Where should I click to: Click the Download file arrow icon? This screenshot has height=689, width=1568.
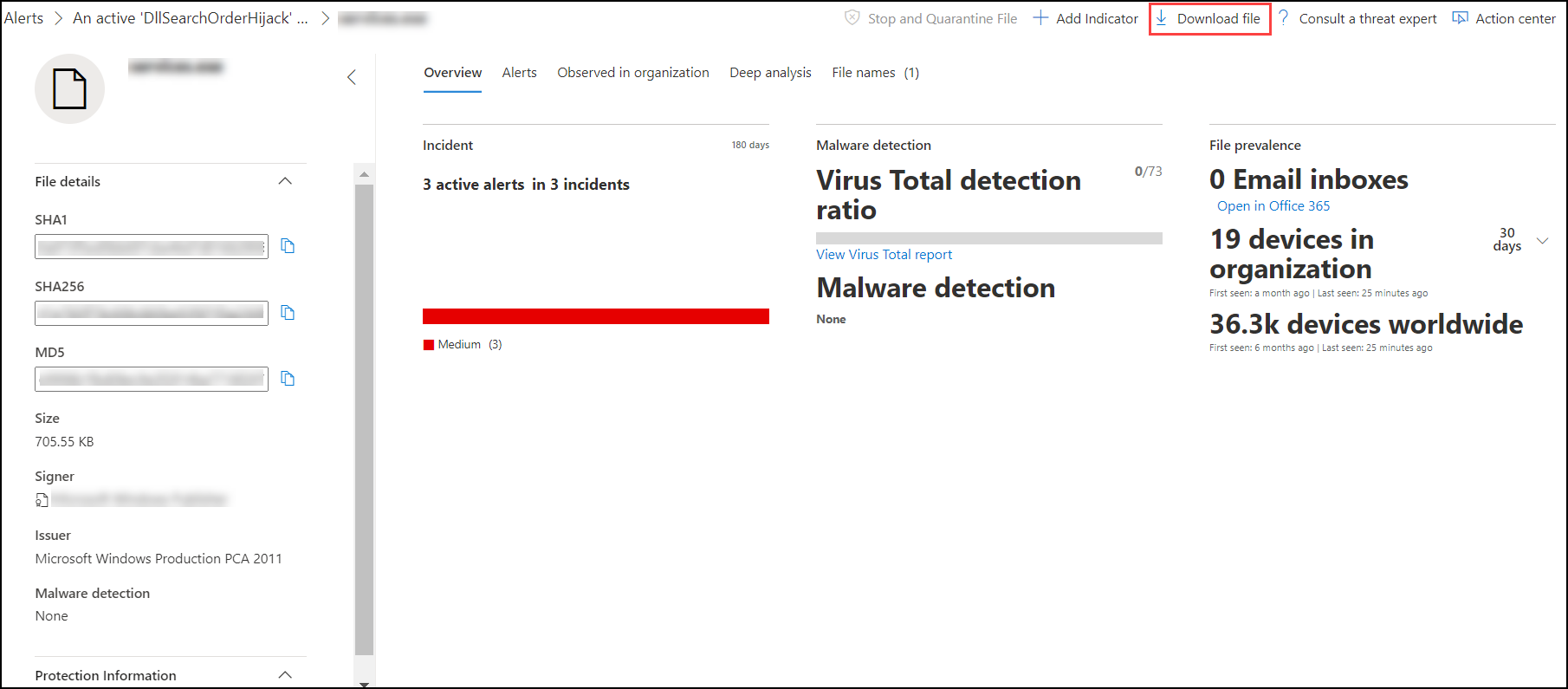point(1162,18)
